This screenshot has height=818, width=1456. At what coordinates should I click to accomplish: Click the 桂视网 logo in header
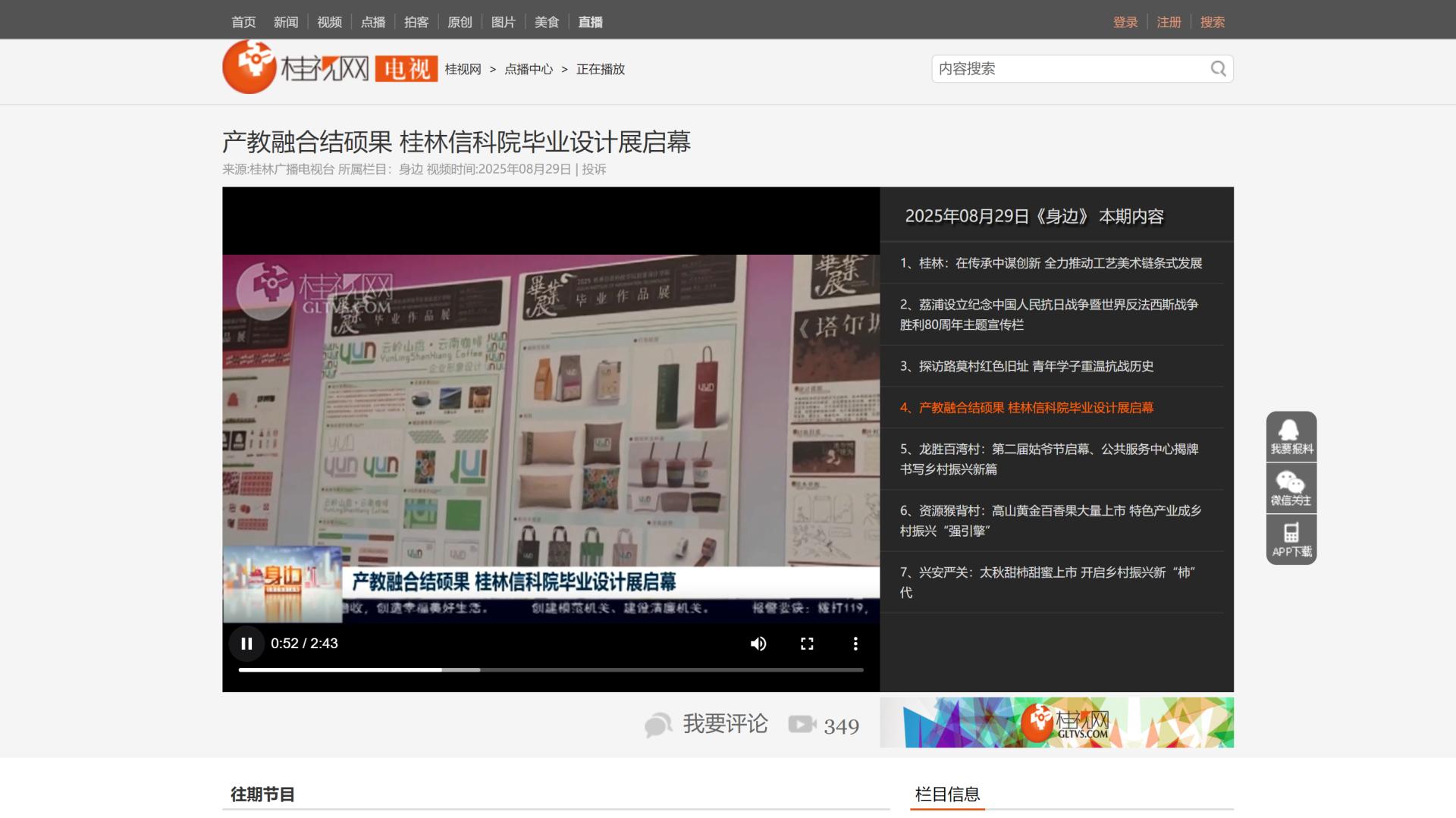point(296,68)
